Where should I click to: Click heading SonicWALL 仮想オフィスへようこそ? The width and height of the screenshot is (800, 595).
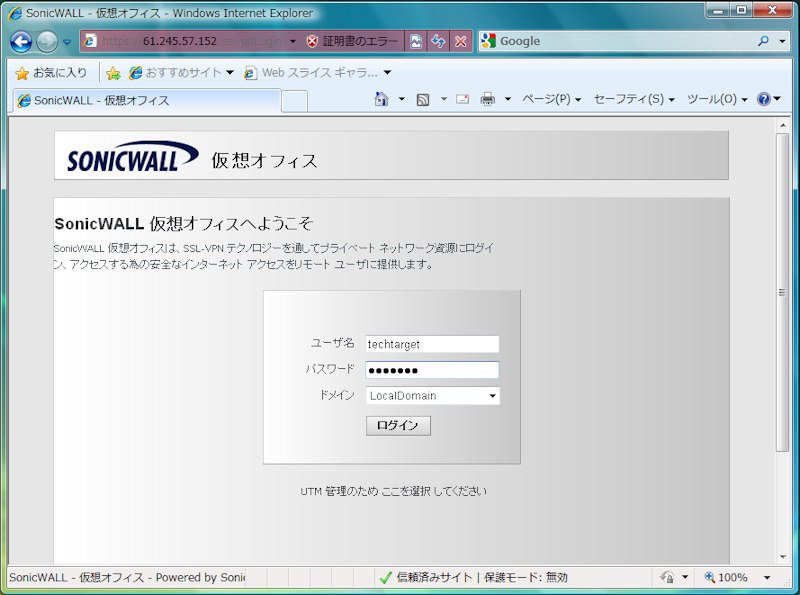[x=184, y=224]
